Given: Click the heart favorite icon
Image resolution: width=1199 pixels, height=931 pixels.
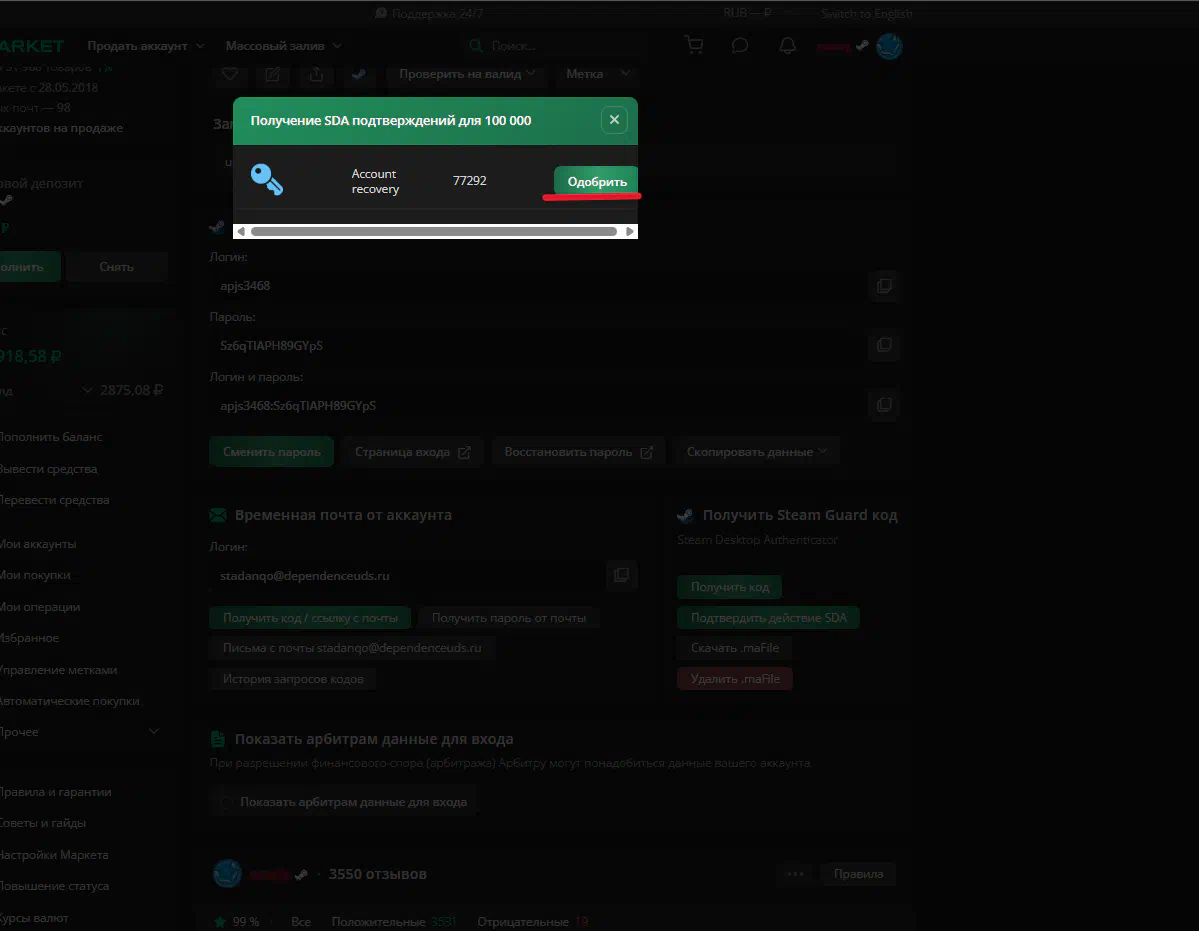Looking at the screenshot, I should click(x=230, y=74).
